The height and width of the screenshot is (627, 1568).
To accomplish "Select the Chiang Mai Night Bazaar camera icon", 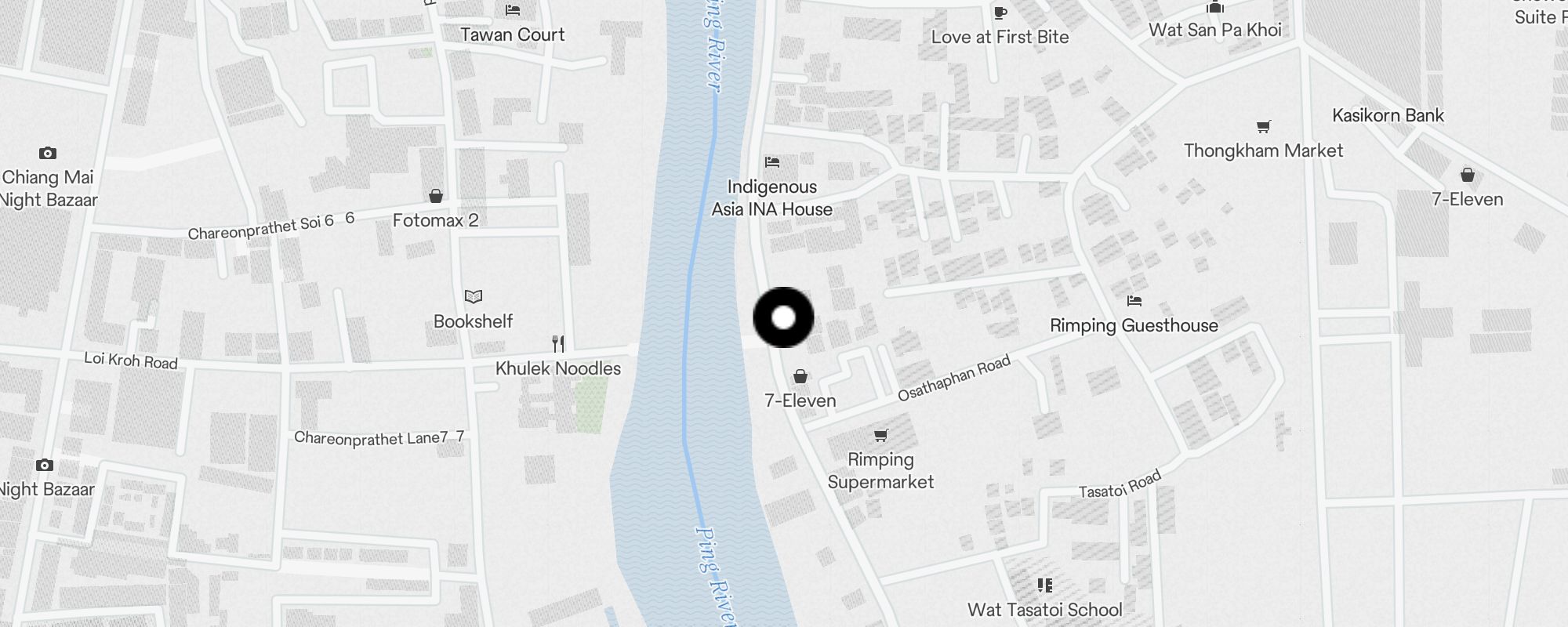I will (x=48, y=153).
